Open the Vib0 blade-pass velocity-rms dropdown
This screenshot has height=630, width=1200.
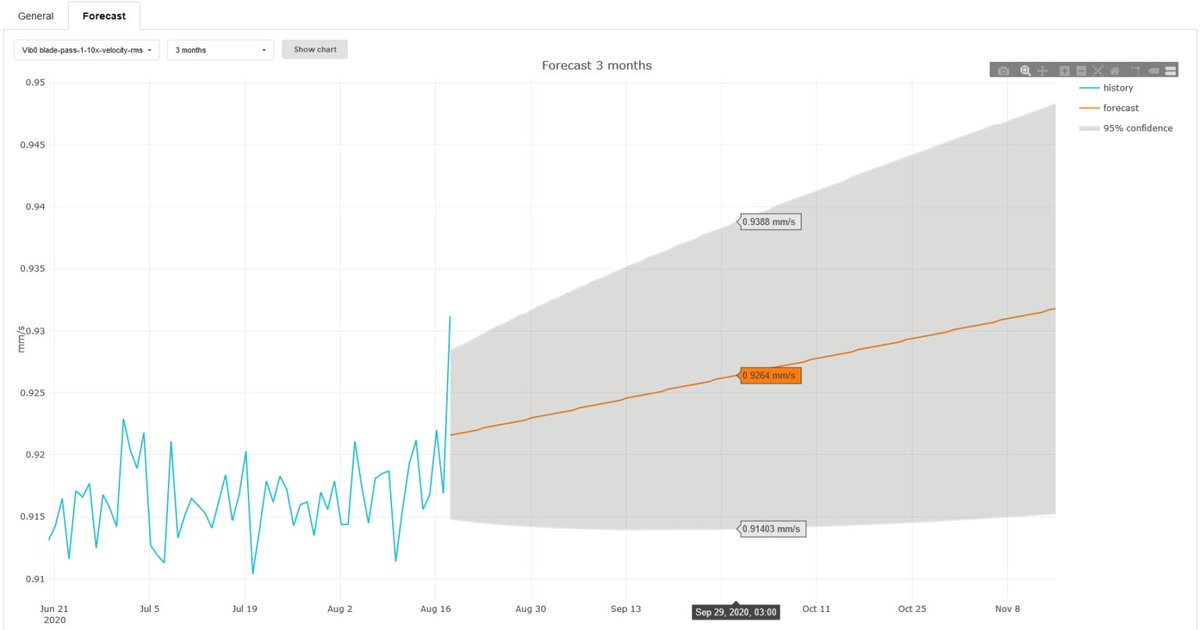pyautogui.click(x=86, y=49)
